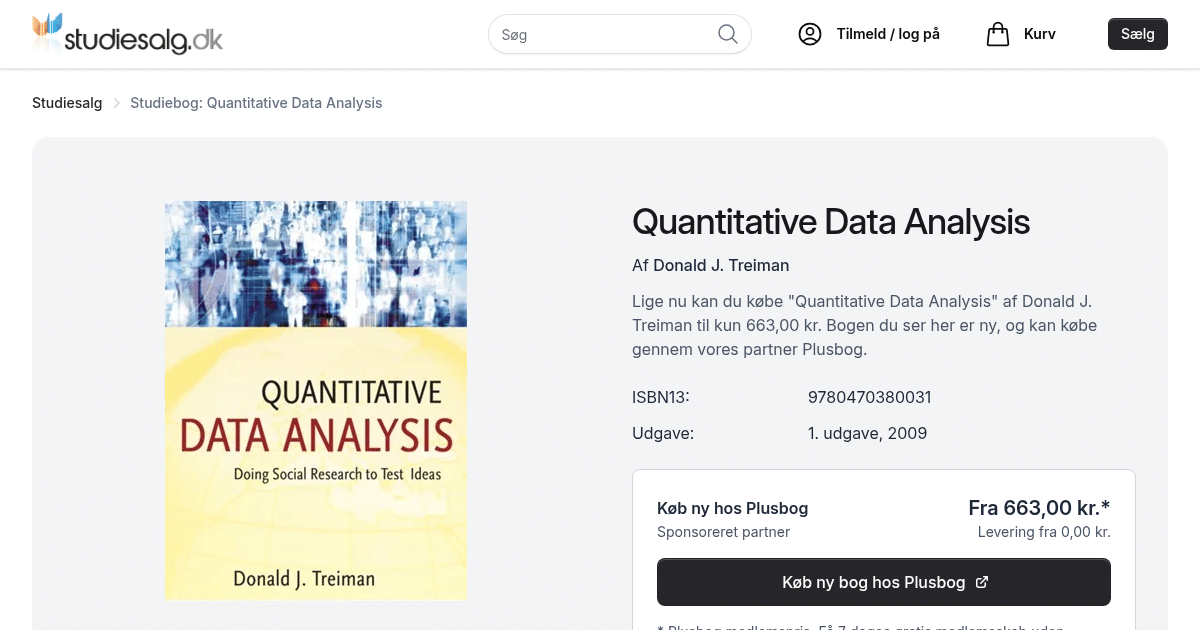This screenshot has height=630, width=1200.
Task: Click the ISBN13 number 9780470380031
Action: (x=869, y=397)
